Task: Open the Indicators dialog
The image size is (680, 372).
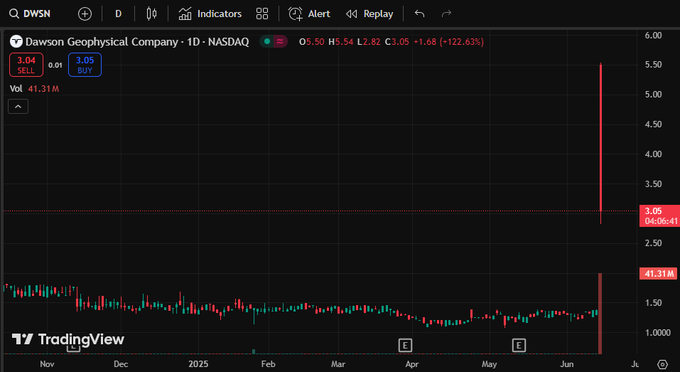Action: click(210, 14)
